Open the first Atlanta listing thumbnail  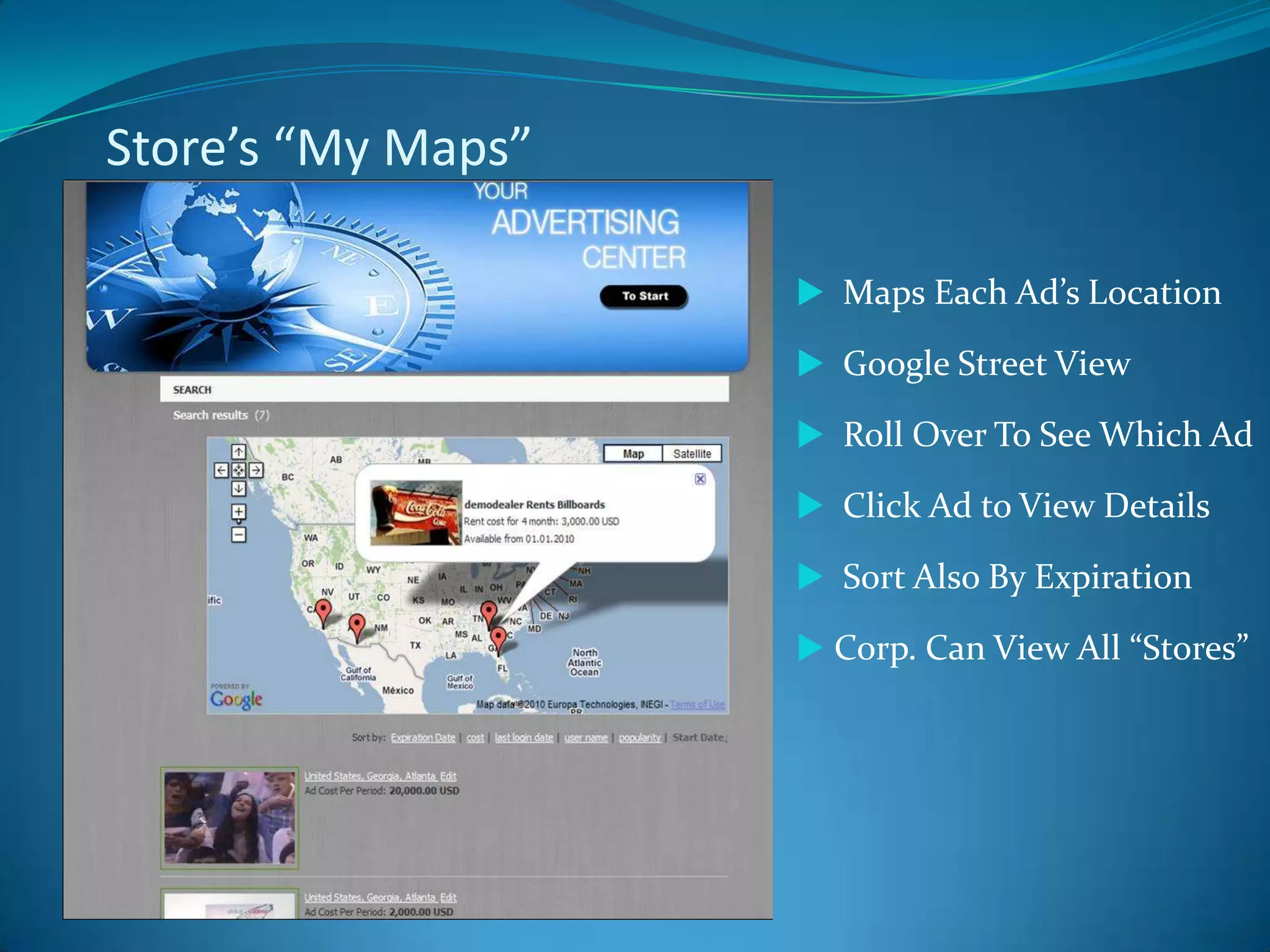[x=230, y=818]
